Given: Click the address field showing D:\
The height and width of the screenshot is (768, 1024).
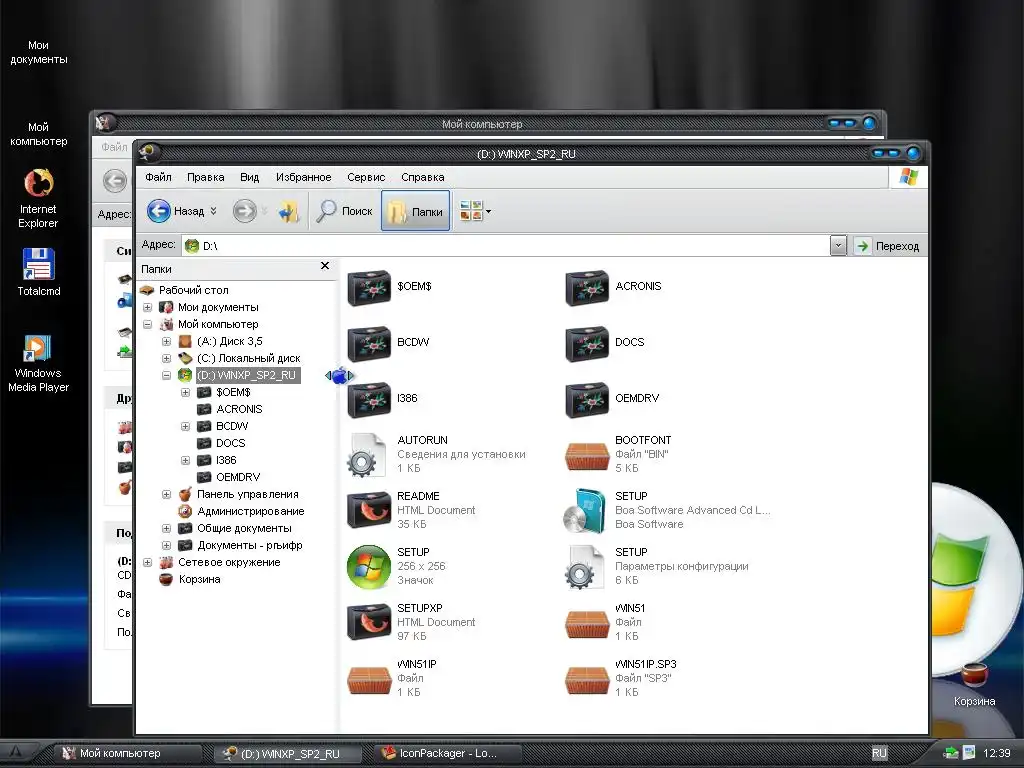Looking at the screenshot, I should pyautogui.click(x=506, y=246).
